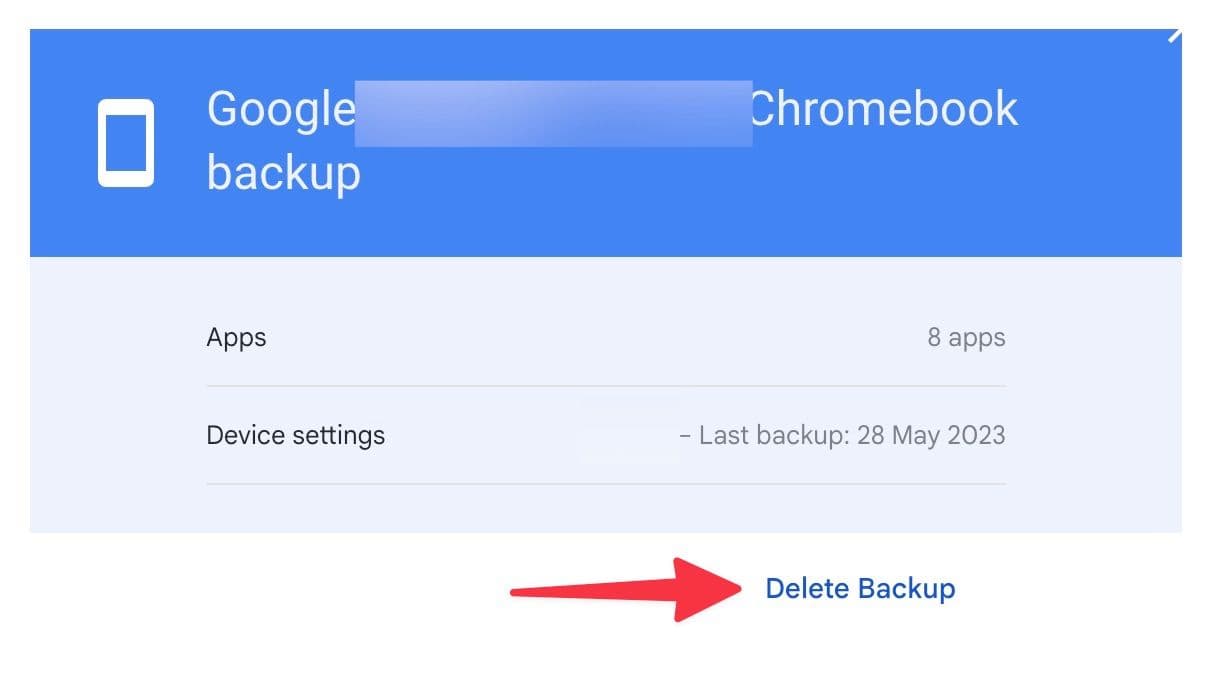Expand the Apps row to see app list
This screenshot has width=1212, height=678.
236,337
